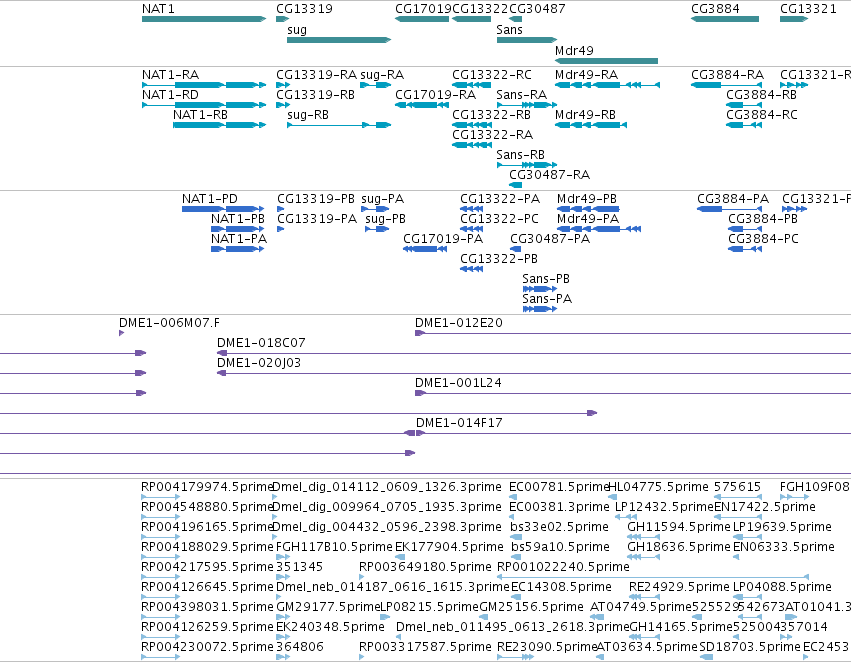Click the CG17019-PA protein label

coord(443,239)
